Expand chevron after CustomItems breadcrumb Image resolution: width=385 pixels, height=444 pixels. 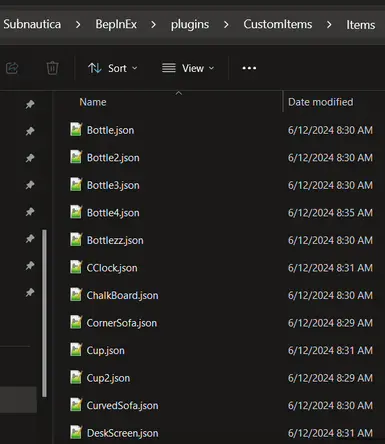pos(329,25)
